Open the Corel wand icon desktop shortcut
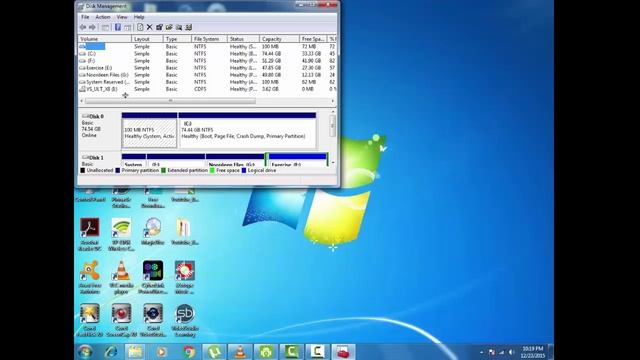The height and width of the screenshot is (360, 640). tap(90, 320)
